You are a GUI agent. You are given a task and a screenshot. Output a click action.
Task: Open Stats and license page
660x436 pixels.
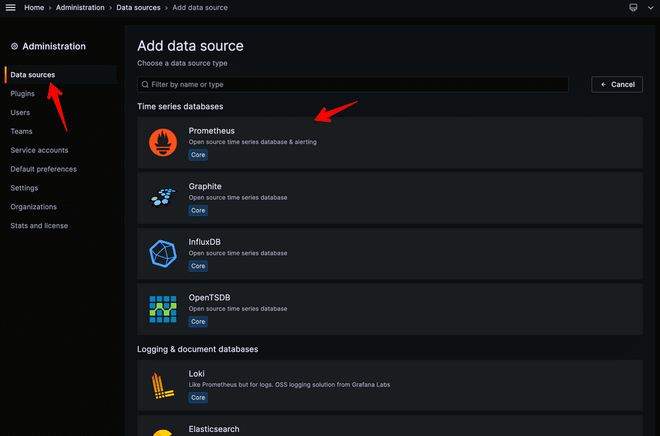tap(39, 225)
